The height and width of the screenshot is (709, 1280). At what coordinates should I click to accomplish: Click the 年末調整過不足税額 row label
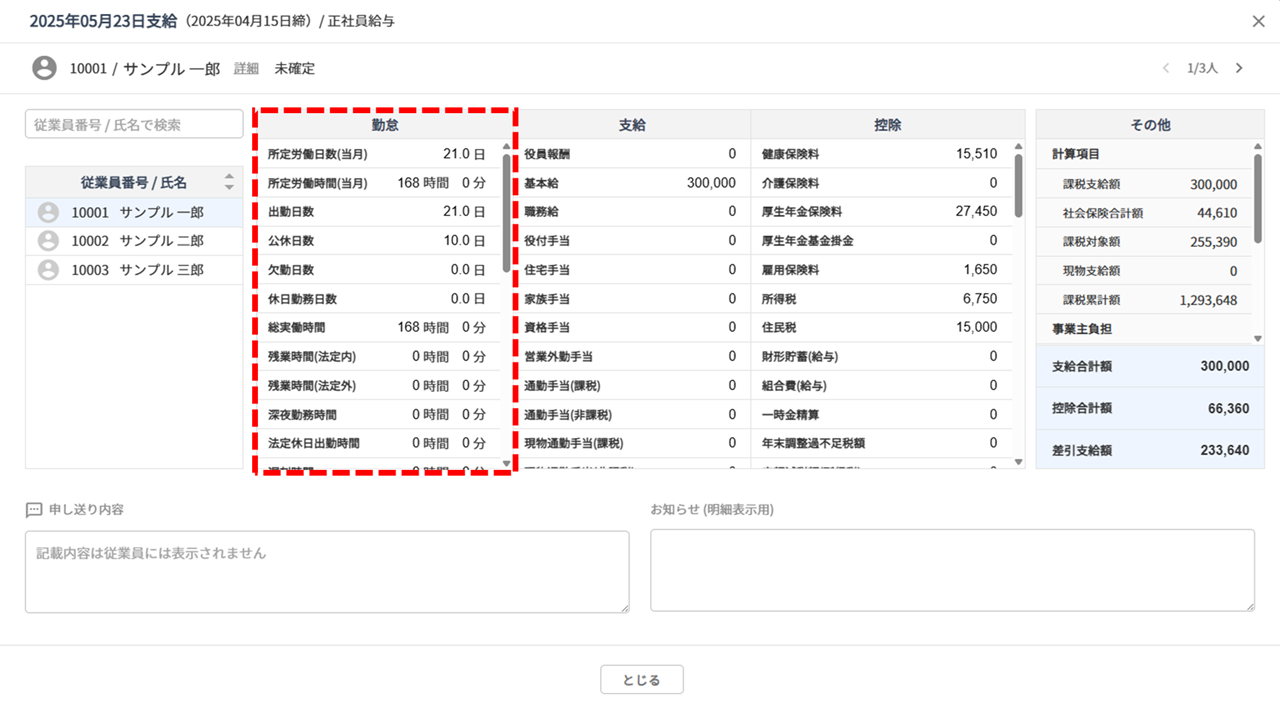click(x=813, y=443)
